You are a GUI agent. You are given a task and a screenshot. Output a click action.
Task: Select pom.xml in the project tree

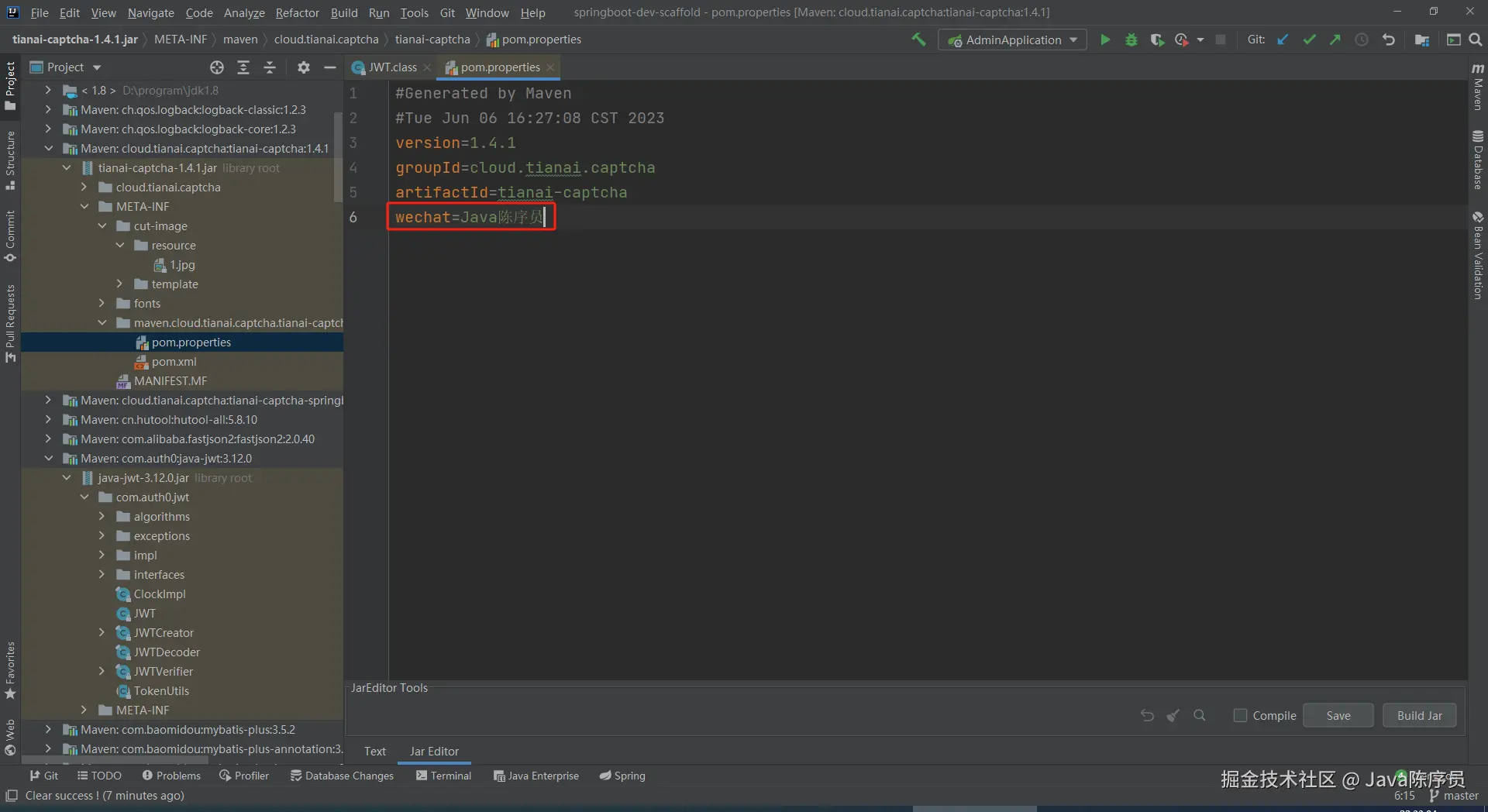pos(174,362)
